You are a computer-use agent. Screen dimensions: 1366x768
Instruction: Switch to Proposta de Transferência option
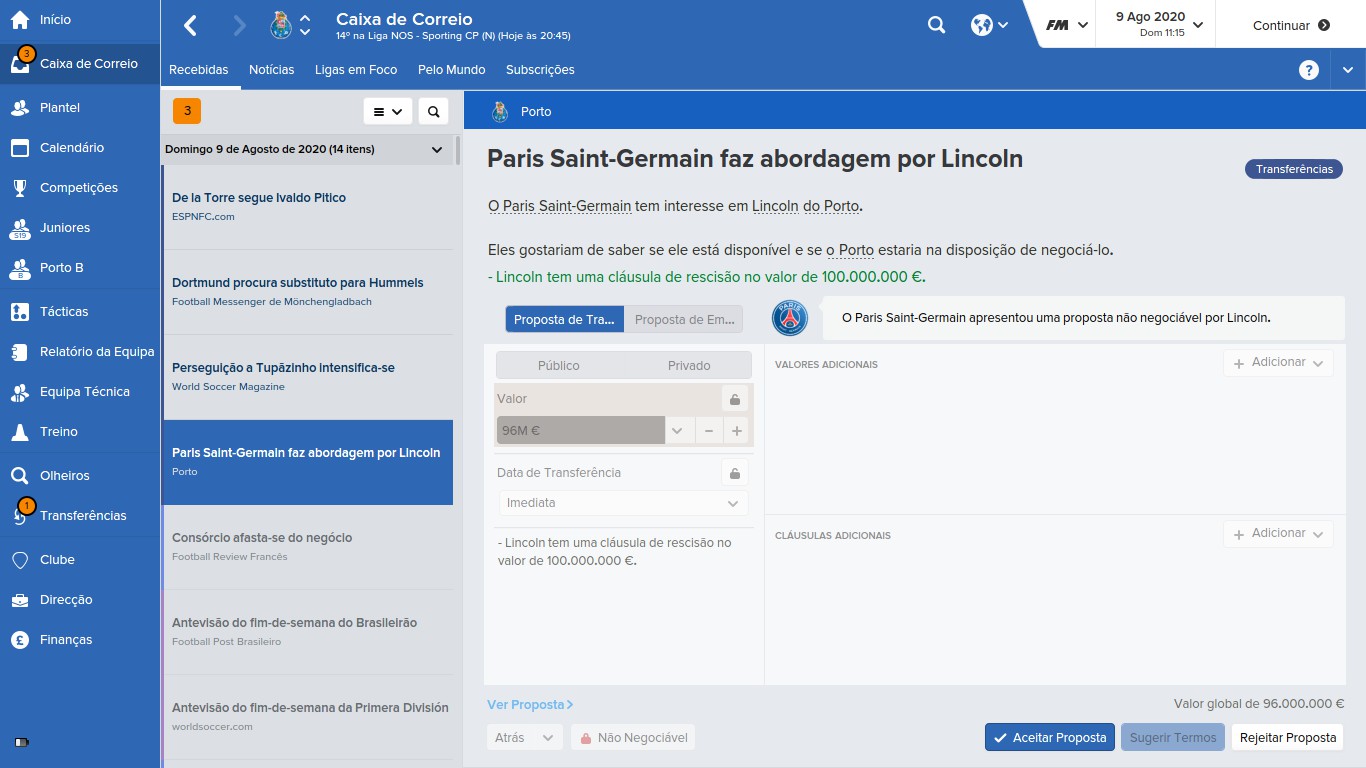(564, 319)
